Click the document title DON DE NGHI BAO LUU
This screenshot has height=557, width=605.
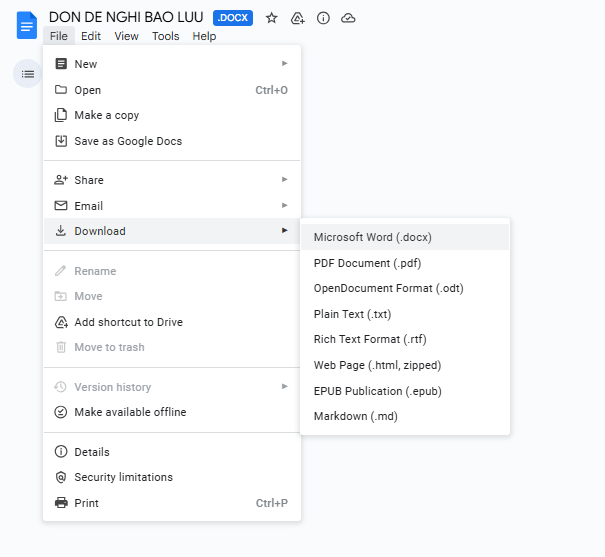(126, 17)
